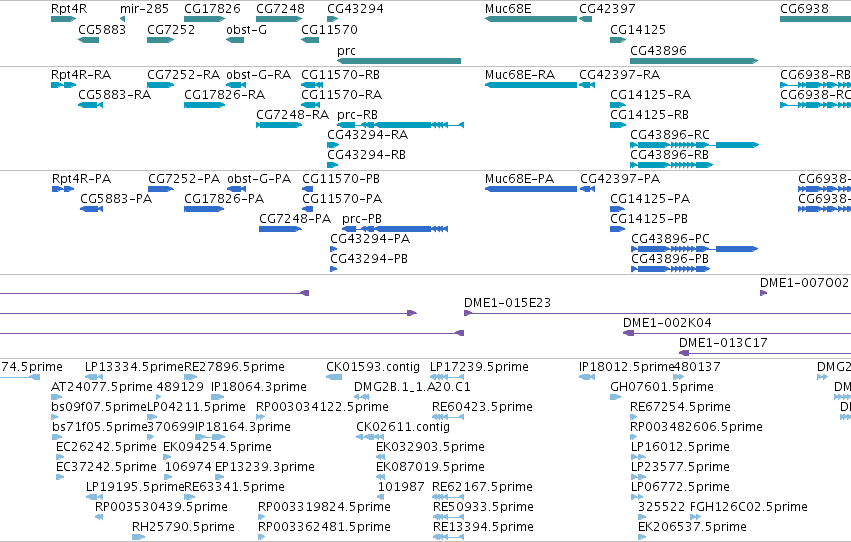Select transcript CG7248-RA
851x542 pixels.
(x=293, y=114)
